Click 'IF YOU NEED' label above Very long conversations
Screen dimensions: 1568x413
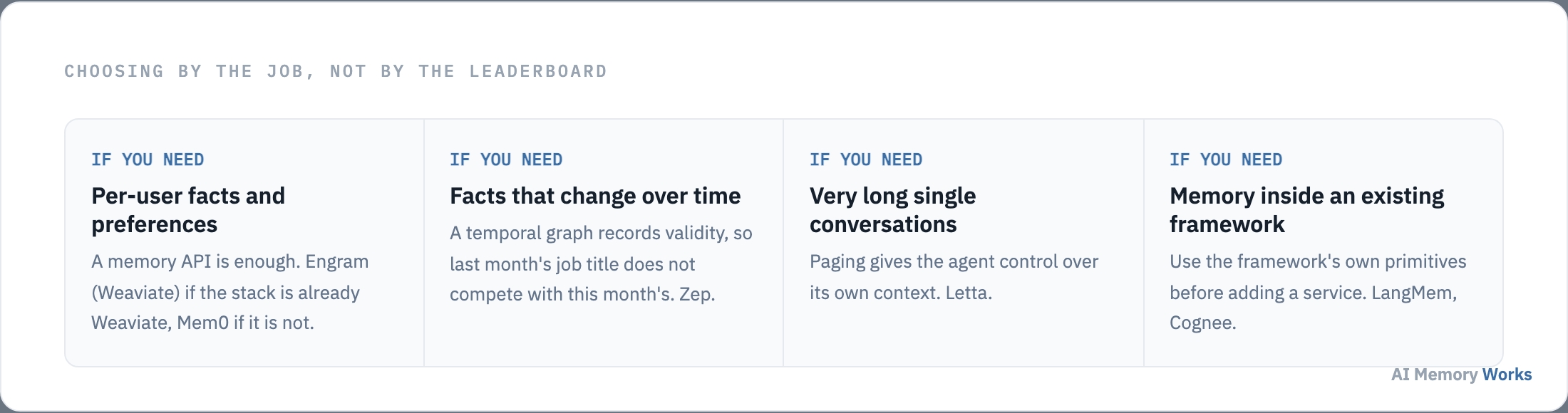[x=866, y=160]
